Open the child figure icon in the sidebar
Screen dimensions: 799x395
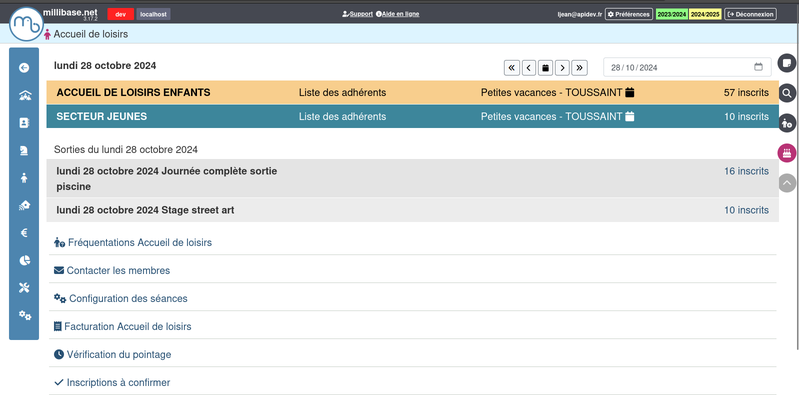(x=24, y=178)
